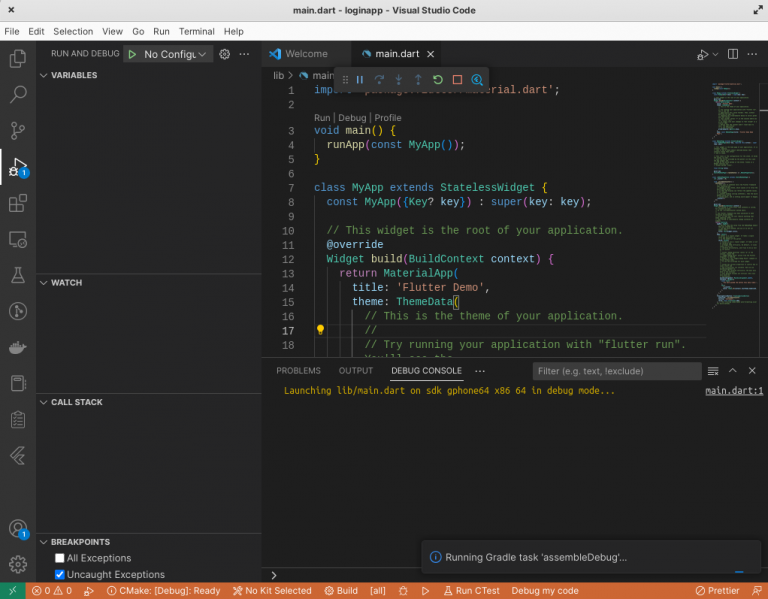
Task: Disable the Uncaught Exceptions breakpoint checkbox
Action: pyautogui.click(x=60, y=575)
